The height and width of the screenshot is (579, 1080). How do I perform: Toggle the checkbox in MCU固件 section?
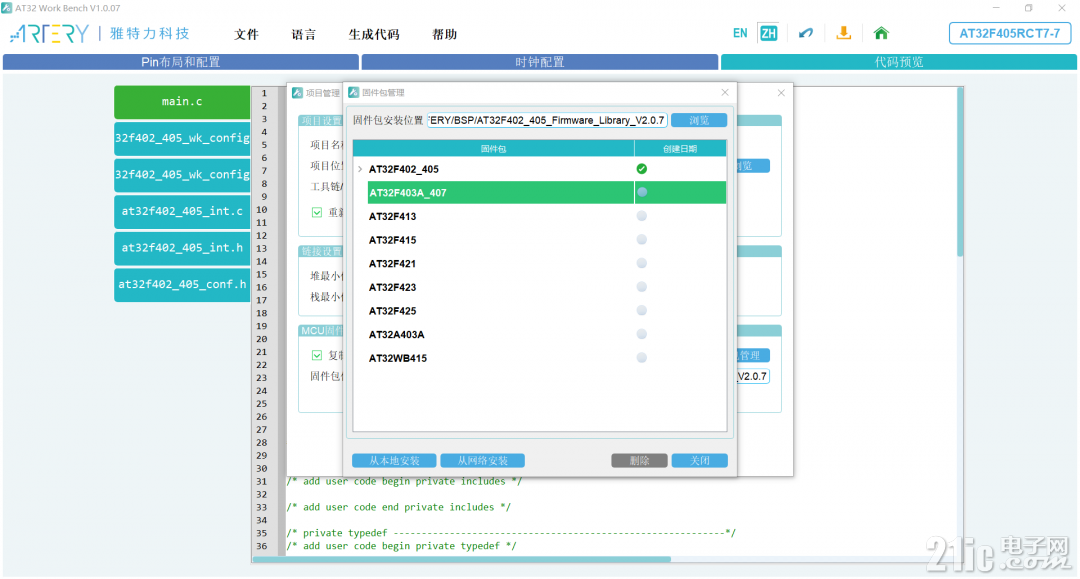[x=317, y=355]
